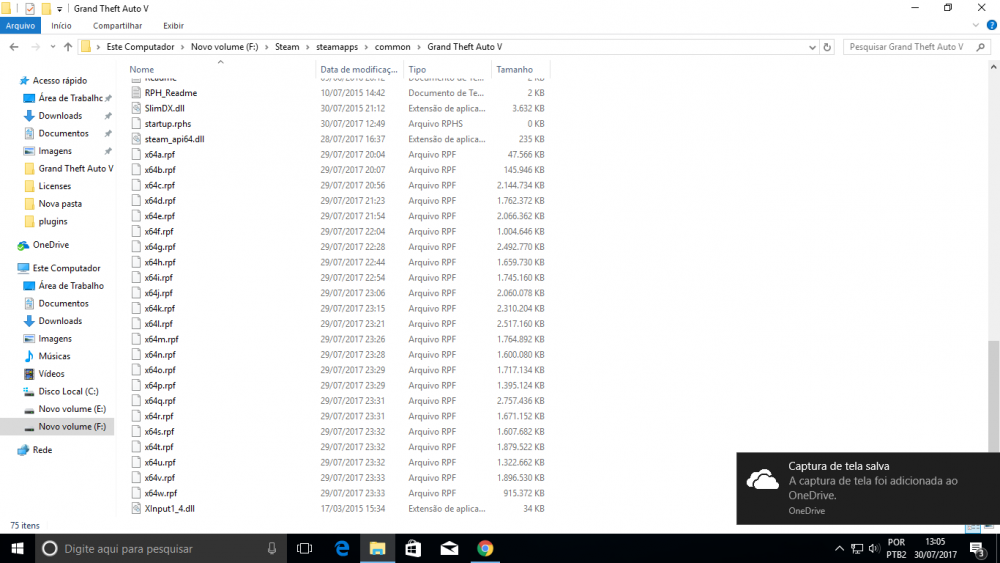The width and height of the screenshot is (1000, 563).
Task: Click the file list vertical scrollbar thumb
Action: click(993, 395)
